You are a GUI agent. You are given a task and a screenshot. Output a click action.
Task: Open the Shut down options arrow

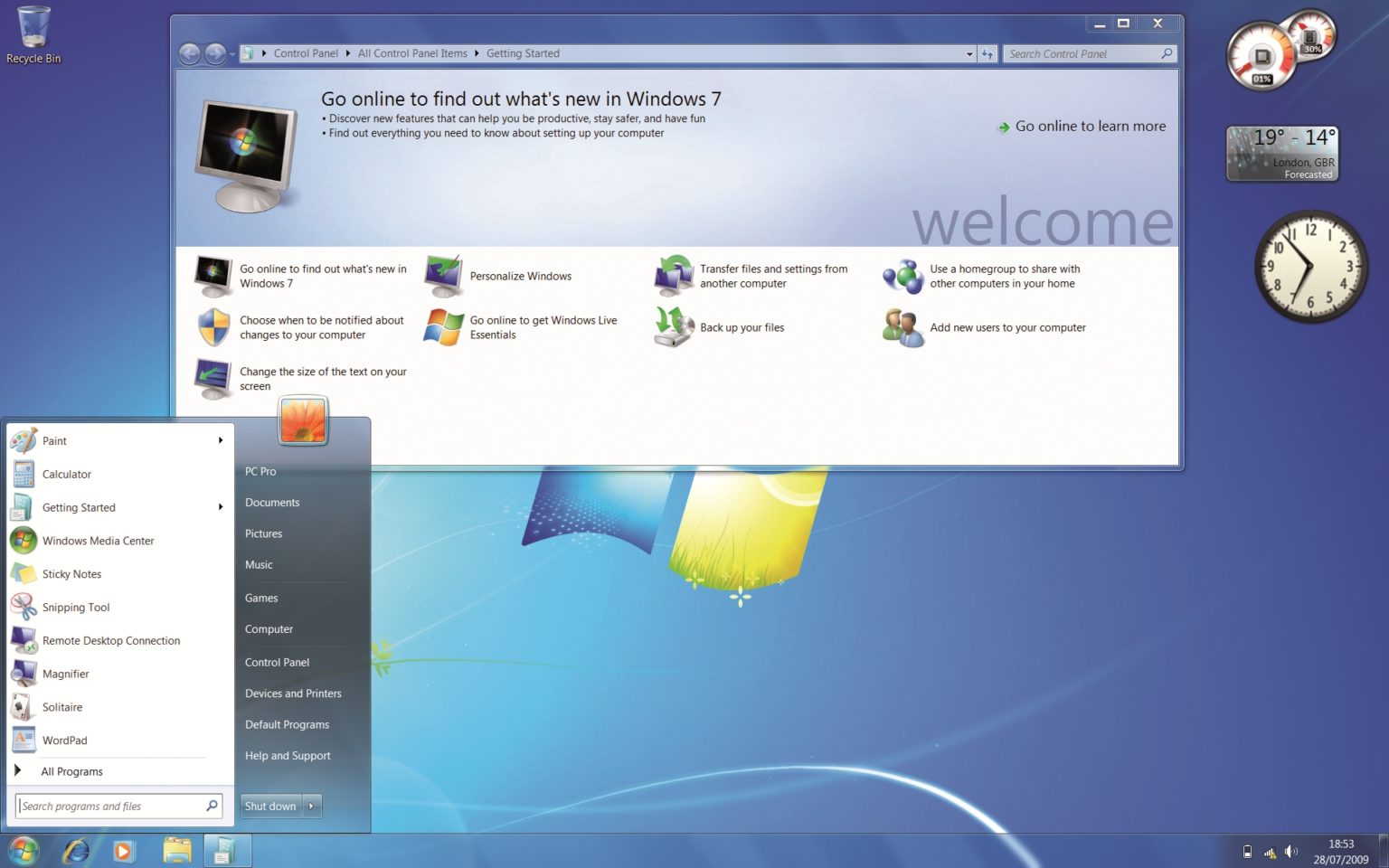312,806
